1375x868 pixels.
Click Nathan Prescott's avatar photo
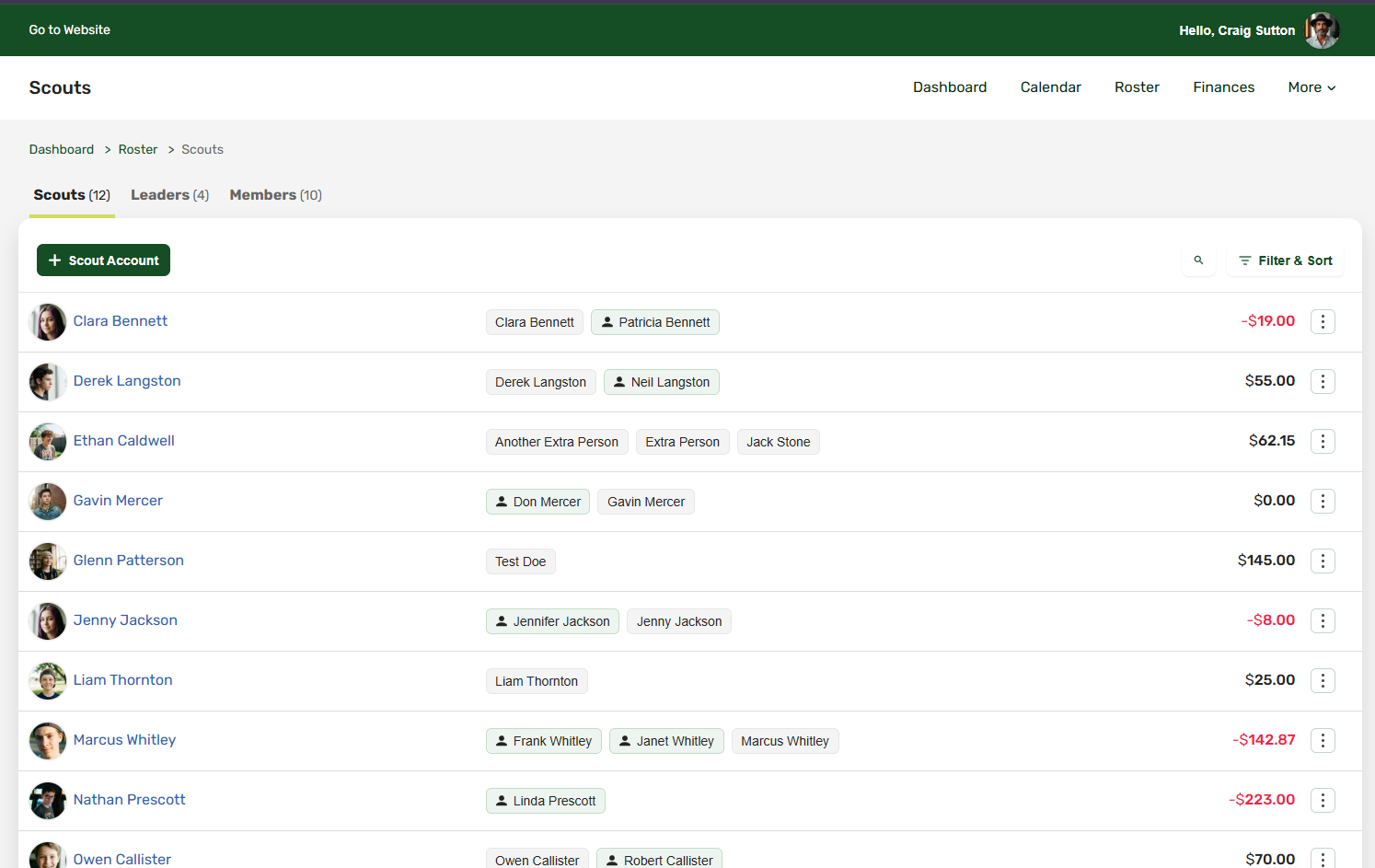pos(48,801)
